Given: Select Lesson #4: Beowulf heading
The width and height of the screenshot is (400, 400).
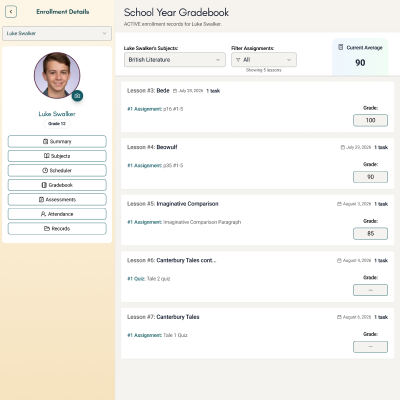Looking at the screenshot, I should (x=152, y=147).
